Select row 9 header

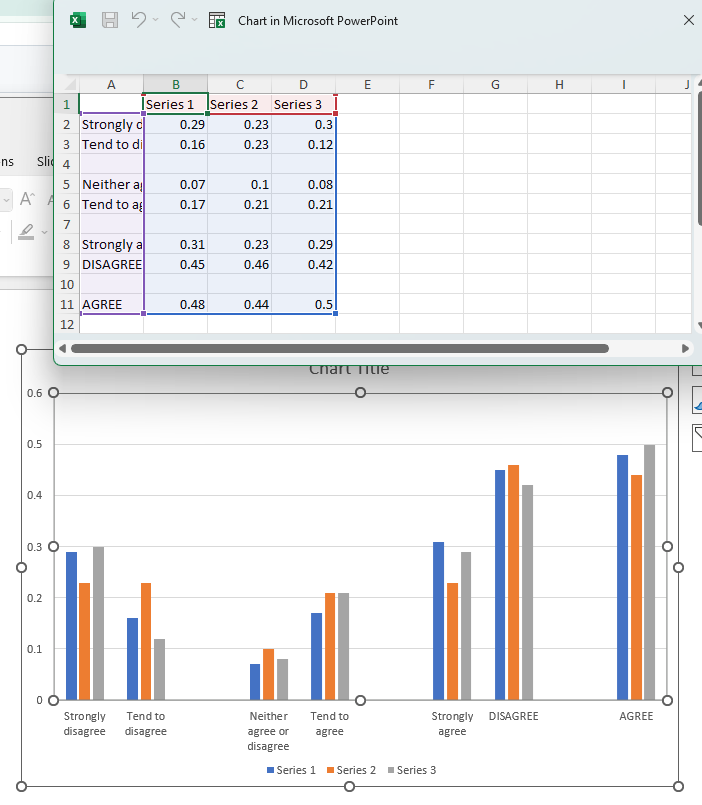66,265
